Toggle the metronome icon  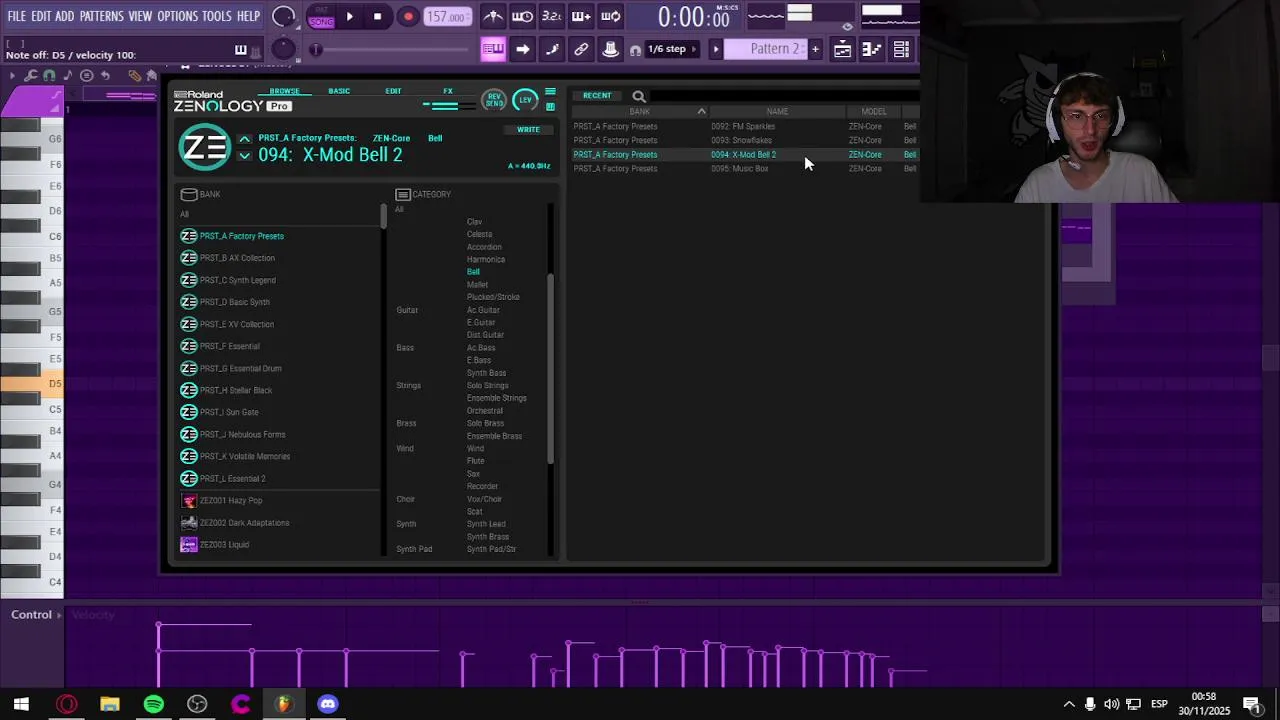[493, 16]
